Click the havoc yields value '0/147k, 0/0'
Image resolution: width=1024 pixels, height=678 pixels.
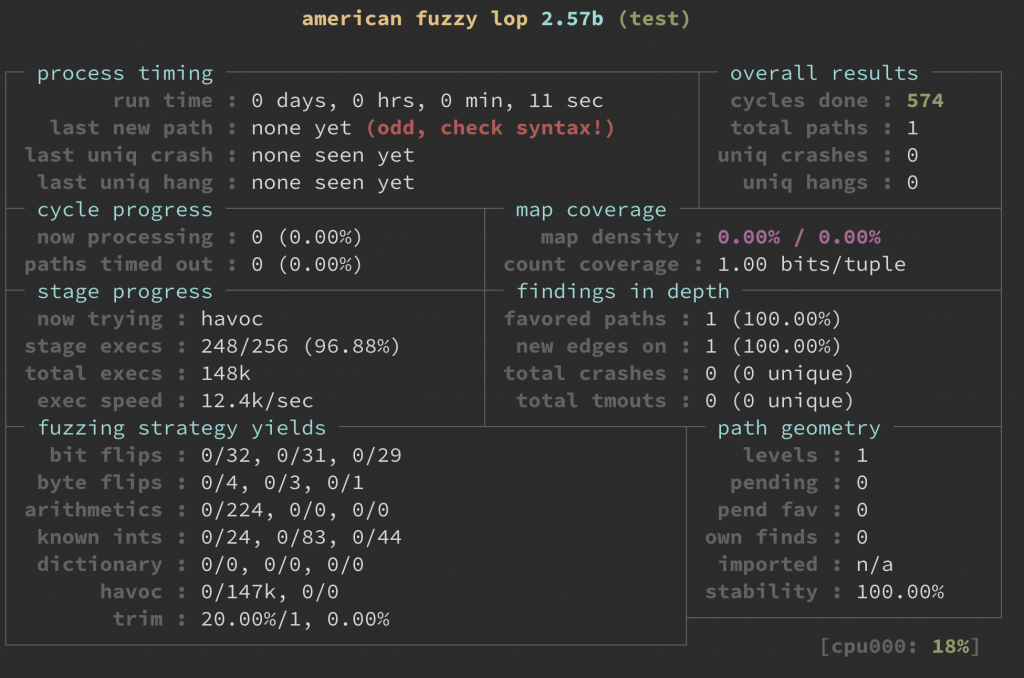click(x=270, y=592)
